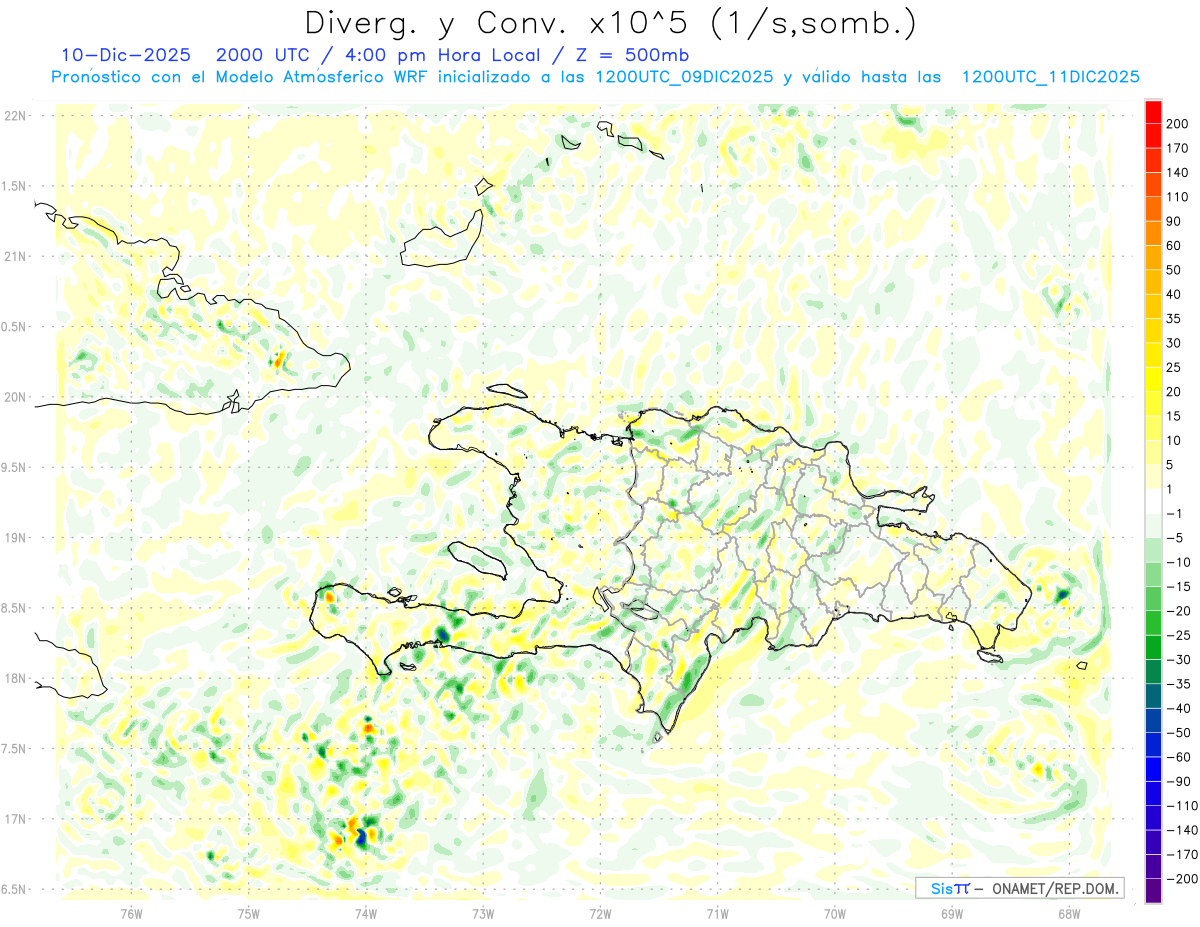Click the white swatch between 1 and -1
Viewport: 1200px width, 927px height.
1153,501
